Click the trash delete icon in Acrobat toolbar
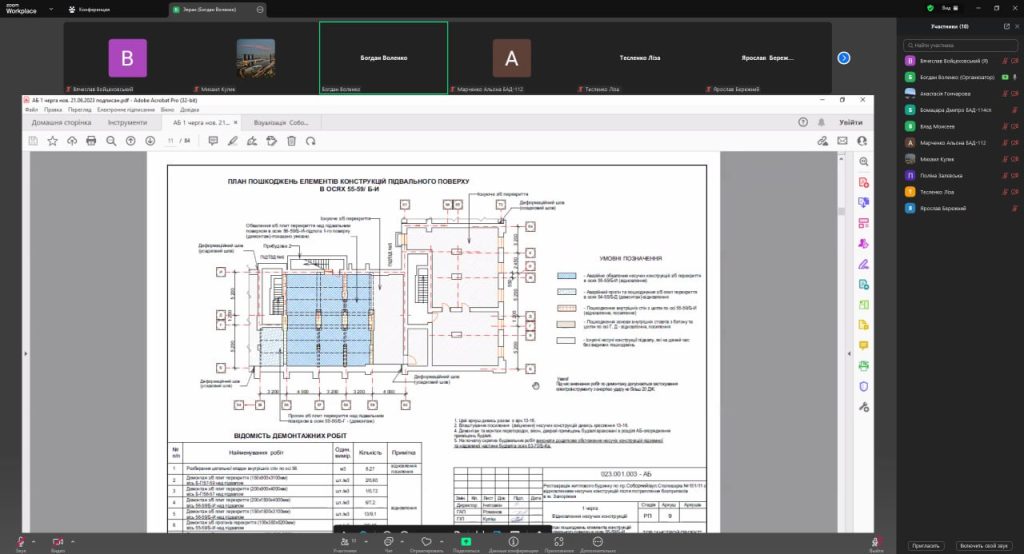The height and width of the screenshot is (554, 1024). click(x=291, y=141)
